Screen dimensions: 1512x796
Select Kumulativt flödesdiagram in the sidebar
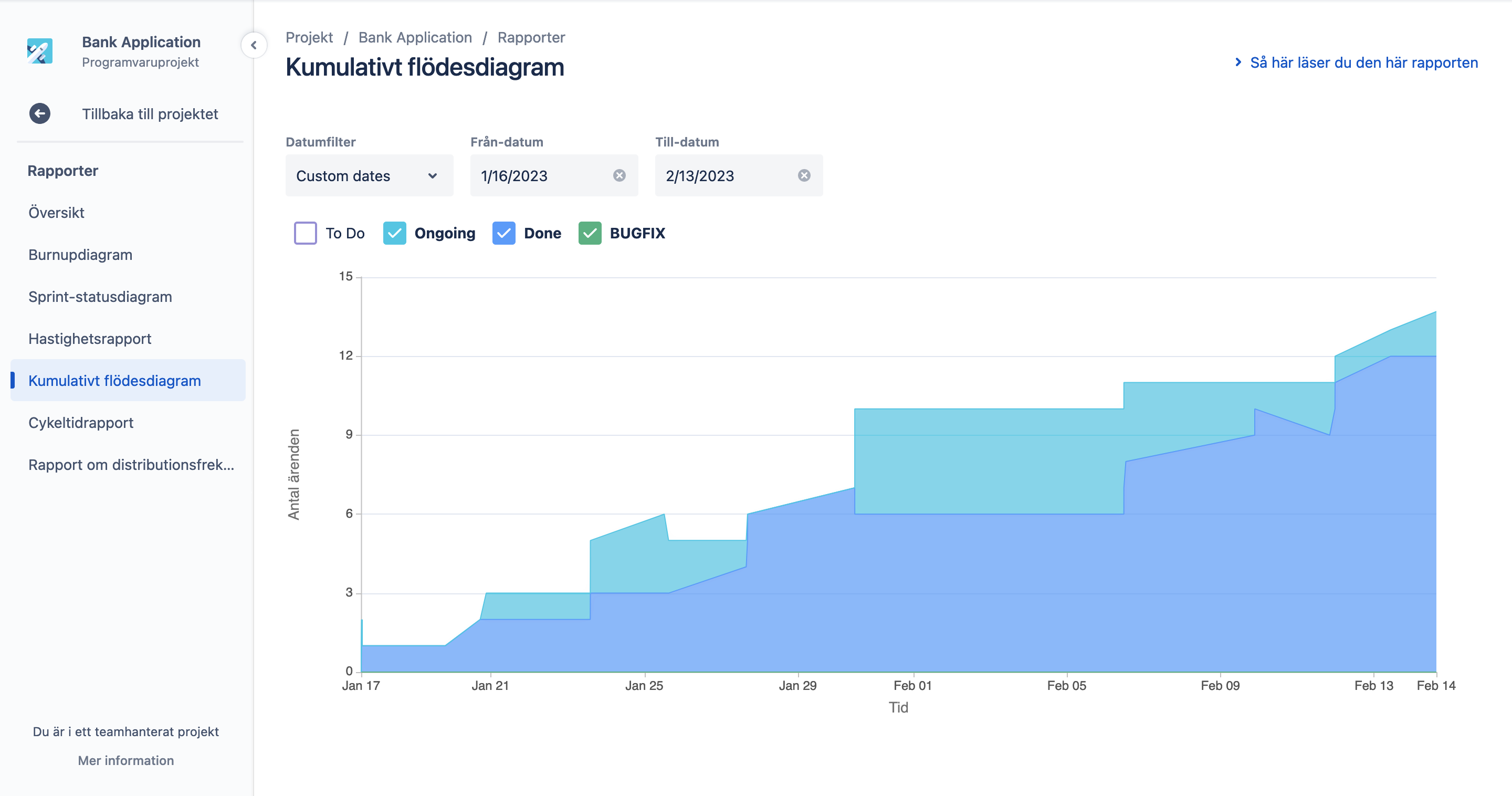[x=128, y=380]
